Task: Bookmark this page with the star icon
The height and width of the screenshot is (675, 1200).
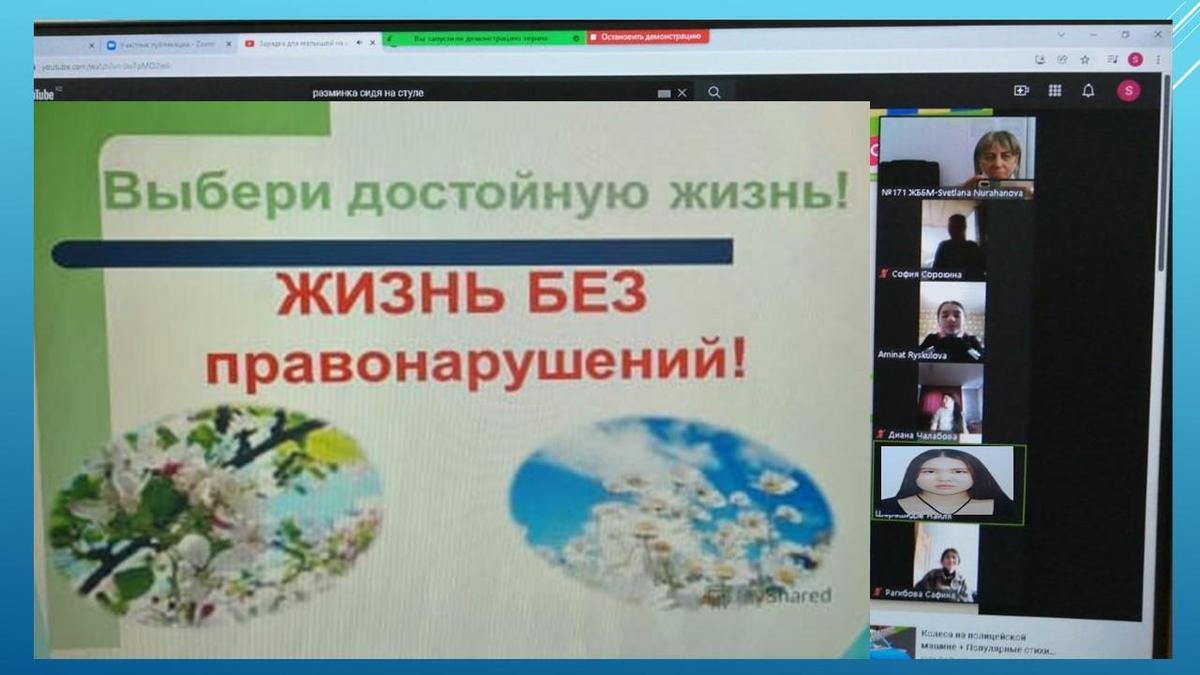Action: click(1085, 60)
